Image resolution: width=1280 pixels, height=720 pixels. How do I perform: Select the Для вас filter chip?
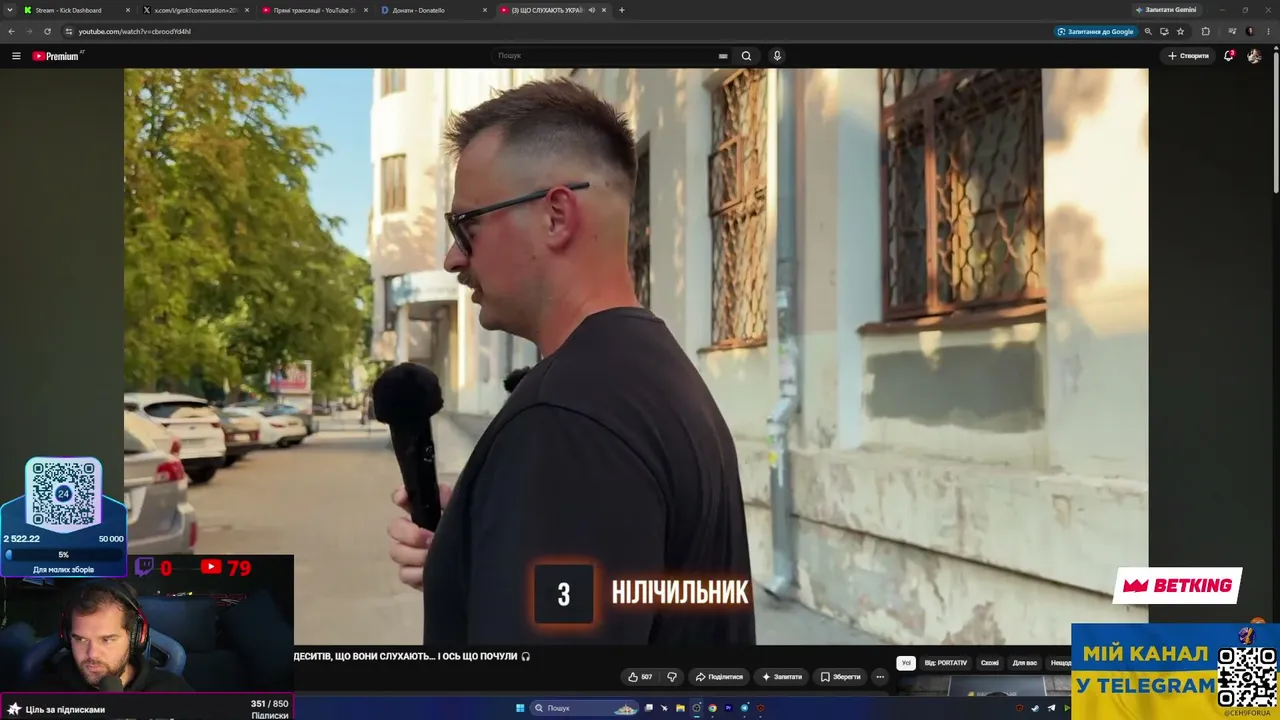click(1025, 663)
